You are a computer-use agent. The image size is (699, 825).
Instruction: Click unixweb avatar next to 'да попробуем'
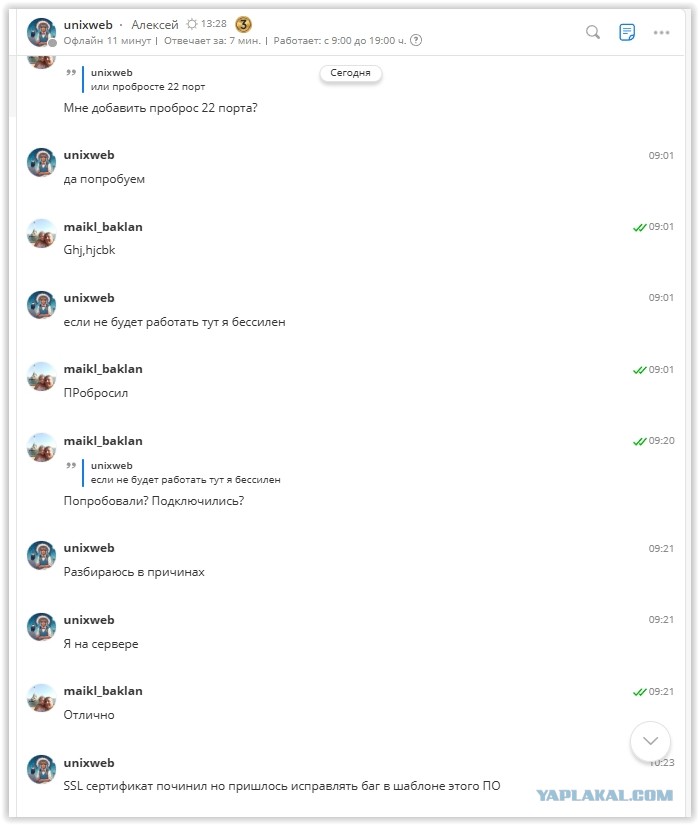click(42, 162)
